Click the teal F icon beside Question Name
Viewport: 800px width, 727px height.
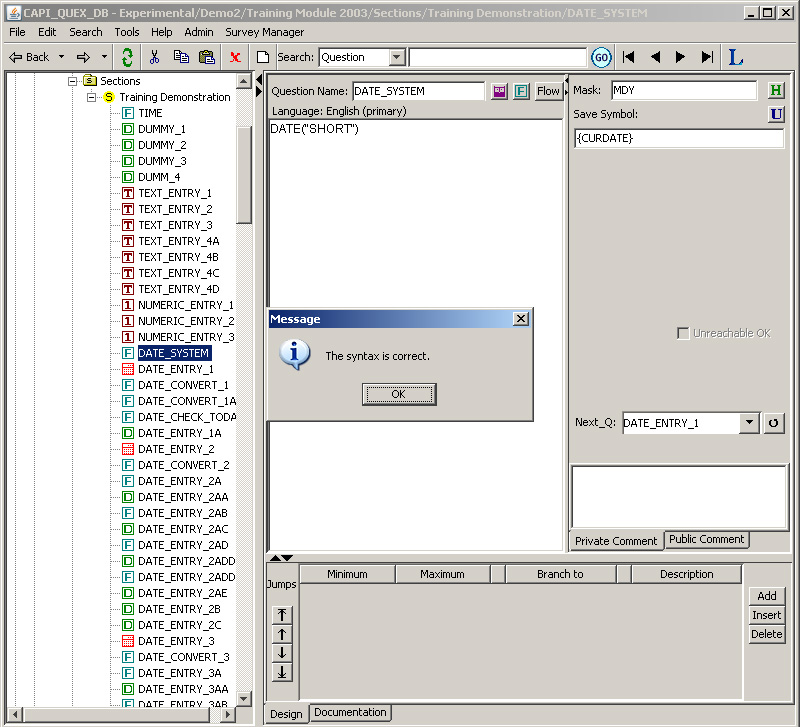521,91
